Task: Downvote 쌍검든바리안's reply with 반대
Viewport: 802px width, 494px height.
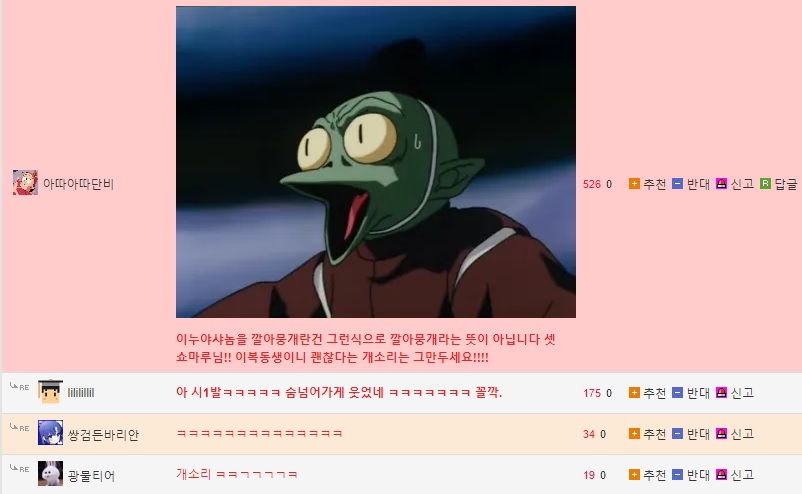Action: 690,434
